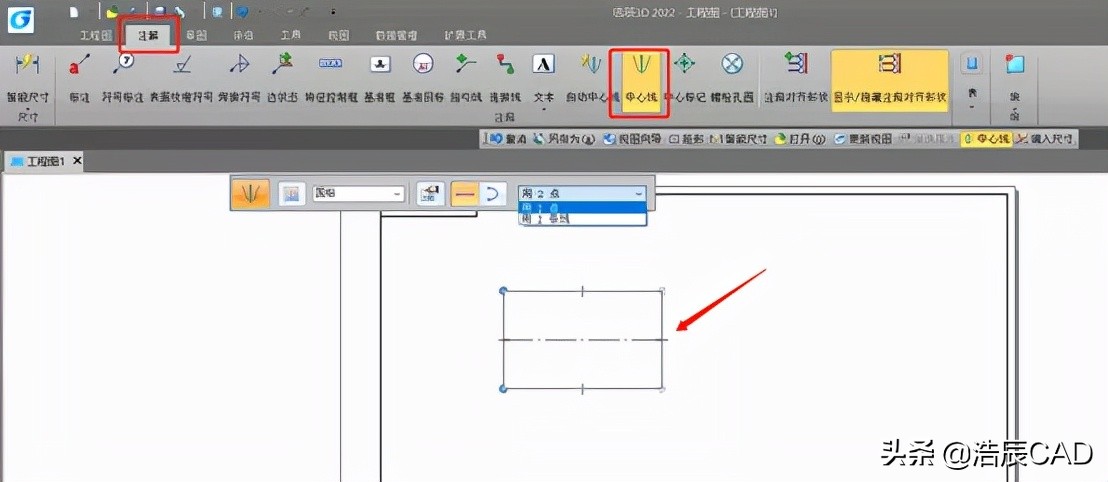Select the Smart Dimension tool in the ribbon
Viewport: 1108px width, 482px height.
[26, 79]
